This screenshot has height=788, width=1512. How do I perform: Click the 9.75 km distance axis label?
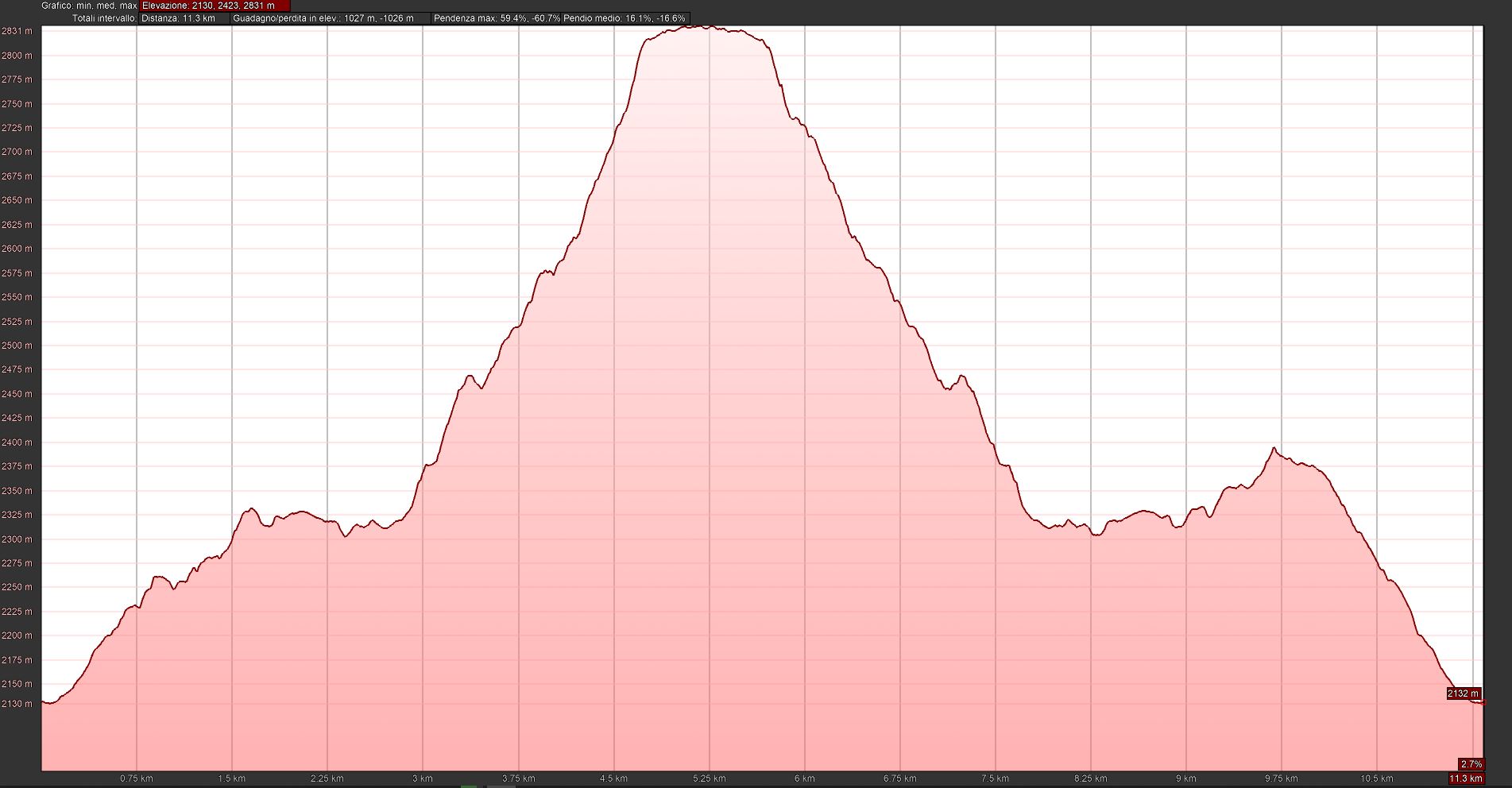pos(1281,778)
